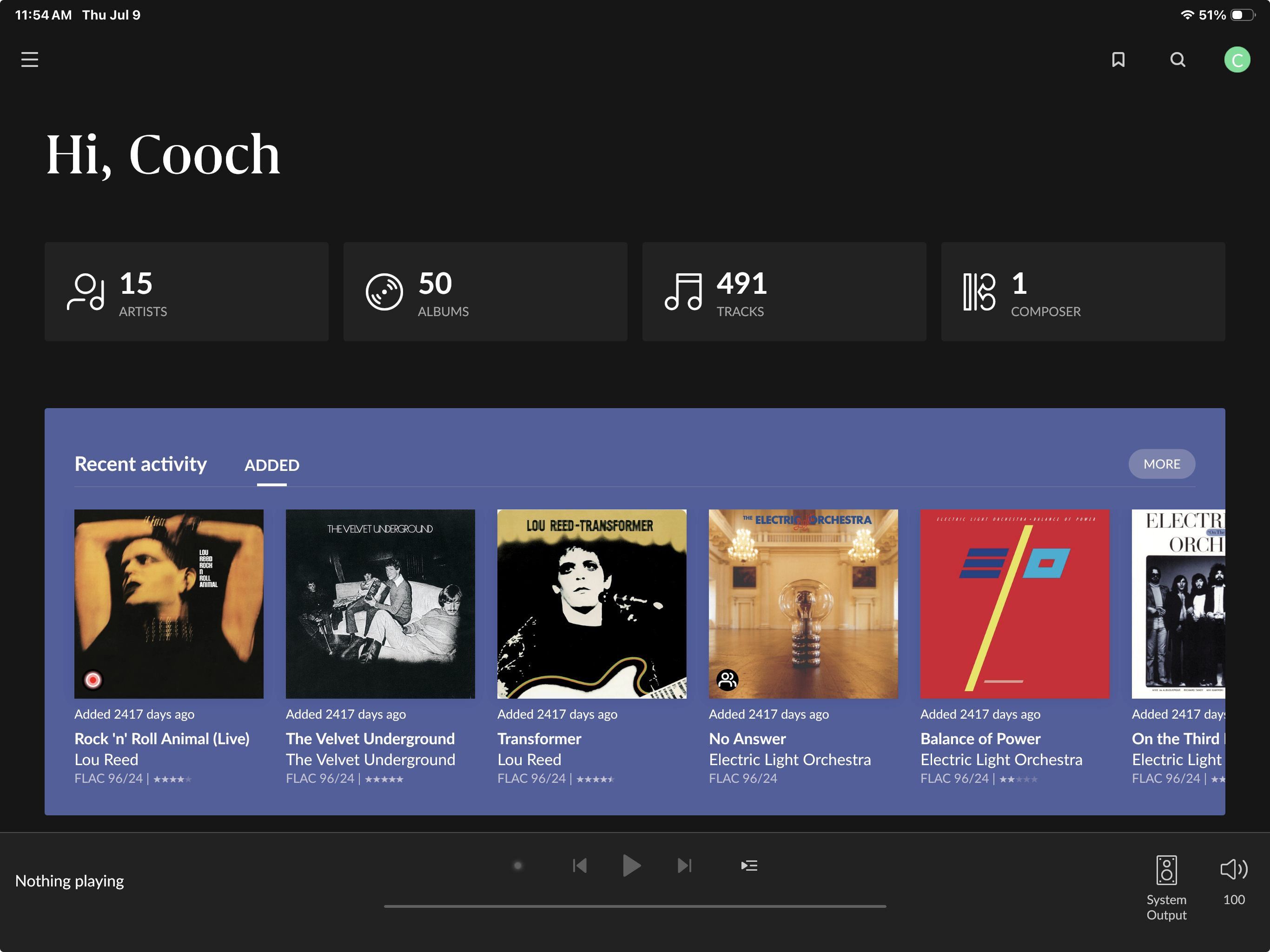This screenshot has width=1270, height=952.
Task: Open Rock 'n' Roll Animal album cover
Action: coord(169,604)
